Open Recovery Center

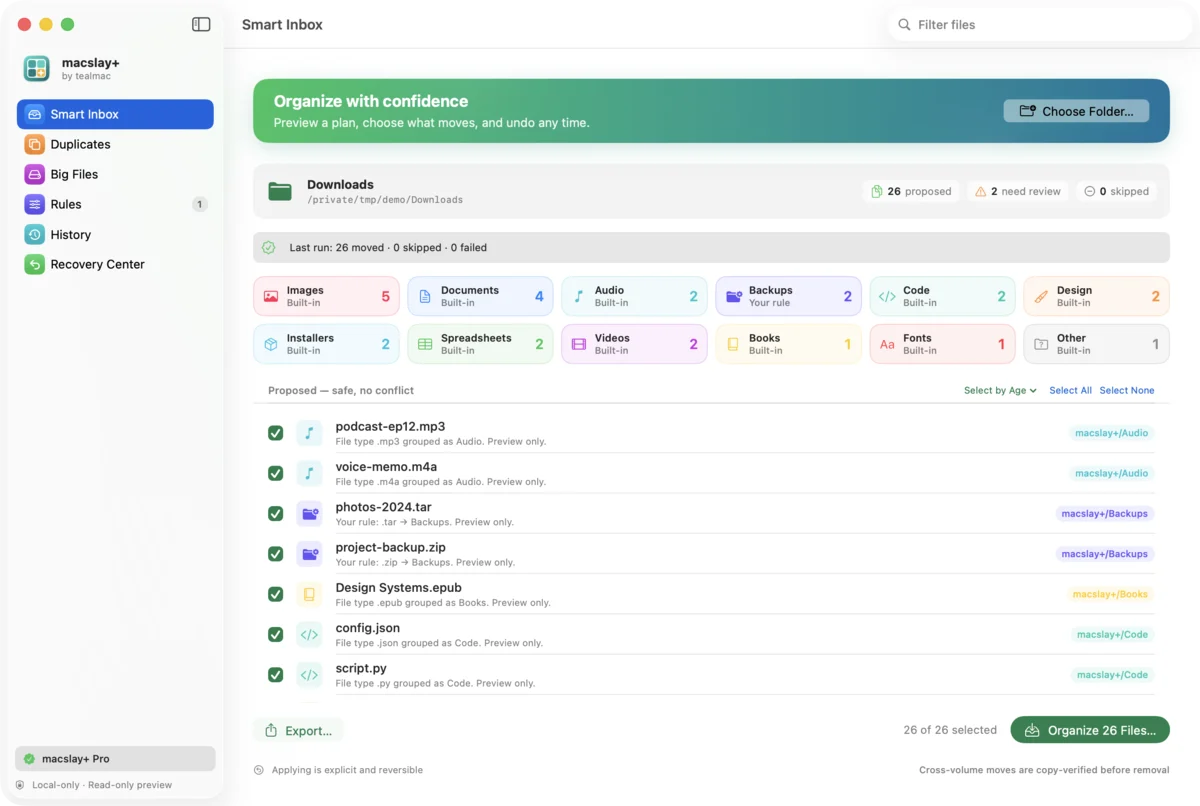tap(115, 264)
